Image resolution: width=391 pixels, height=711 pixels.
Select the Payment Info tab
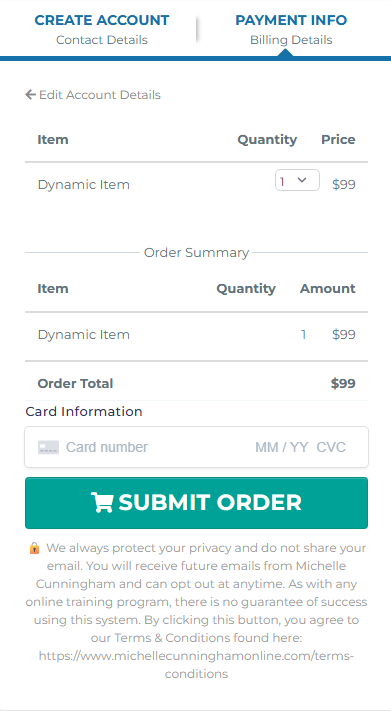point(291,29)
